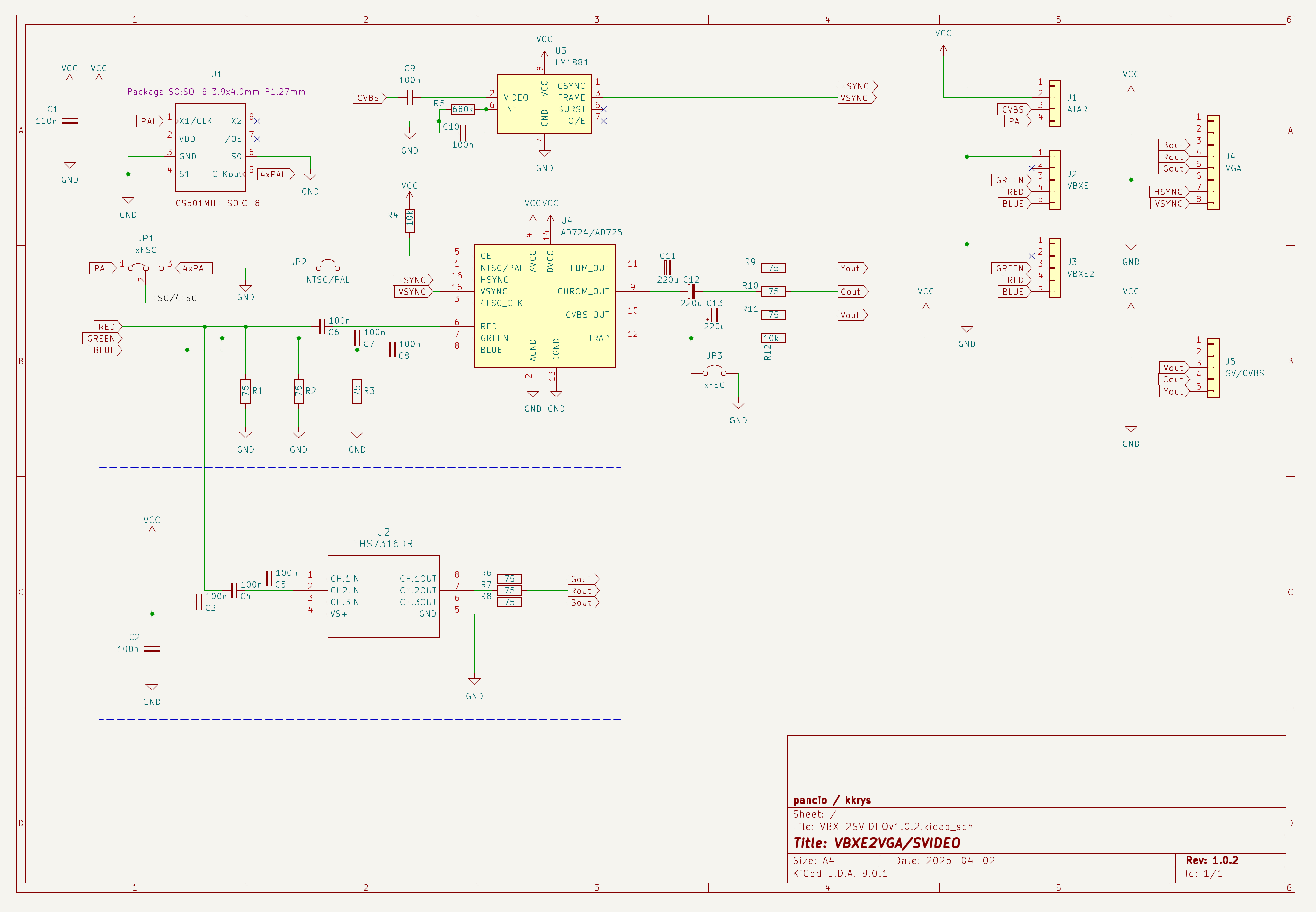
Task: Select the 4xPAL label on CLKout
Action: click(x=275, y=174)
